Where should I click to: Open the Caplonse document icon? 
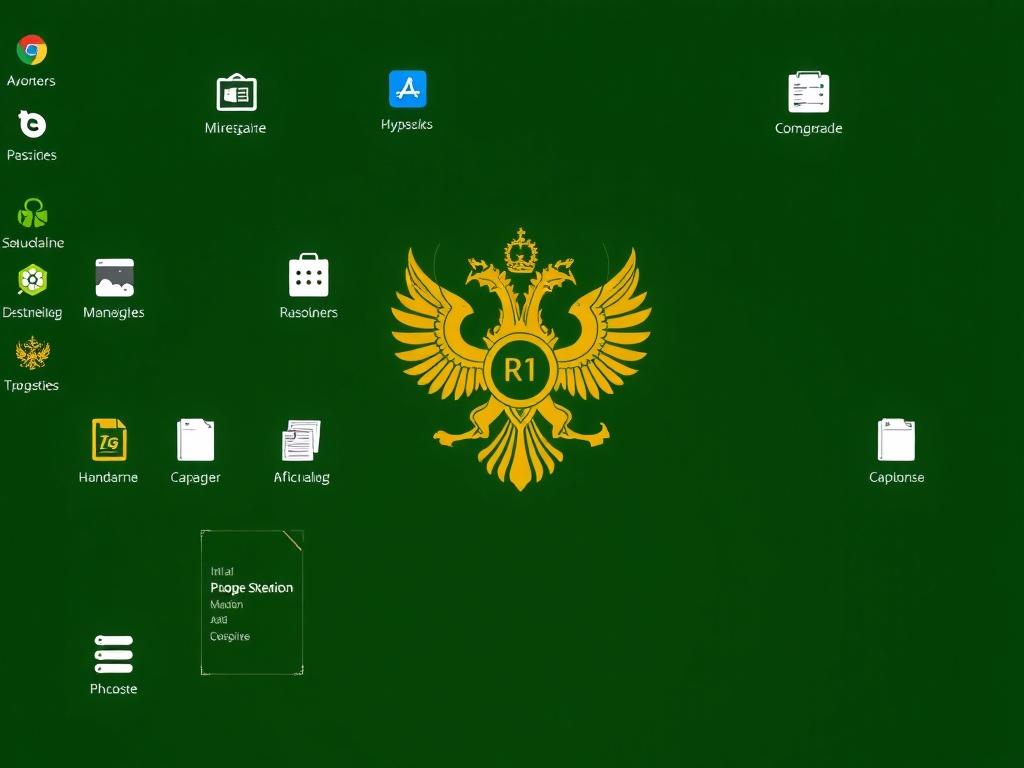[896, 440]
